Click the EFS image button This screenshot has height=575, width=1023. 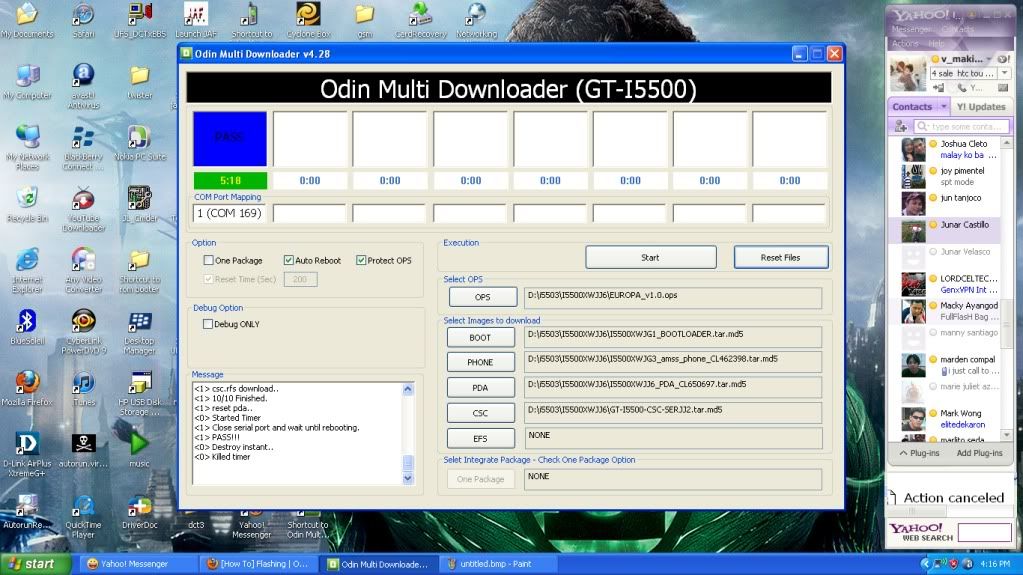(x=480, y=439)
